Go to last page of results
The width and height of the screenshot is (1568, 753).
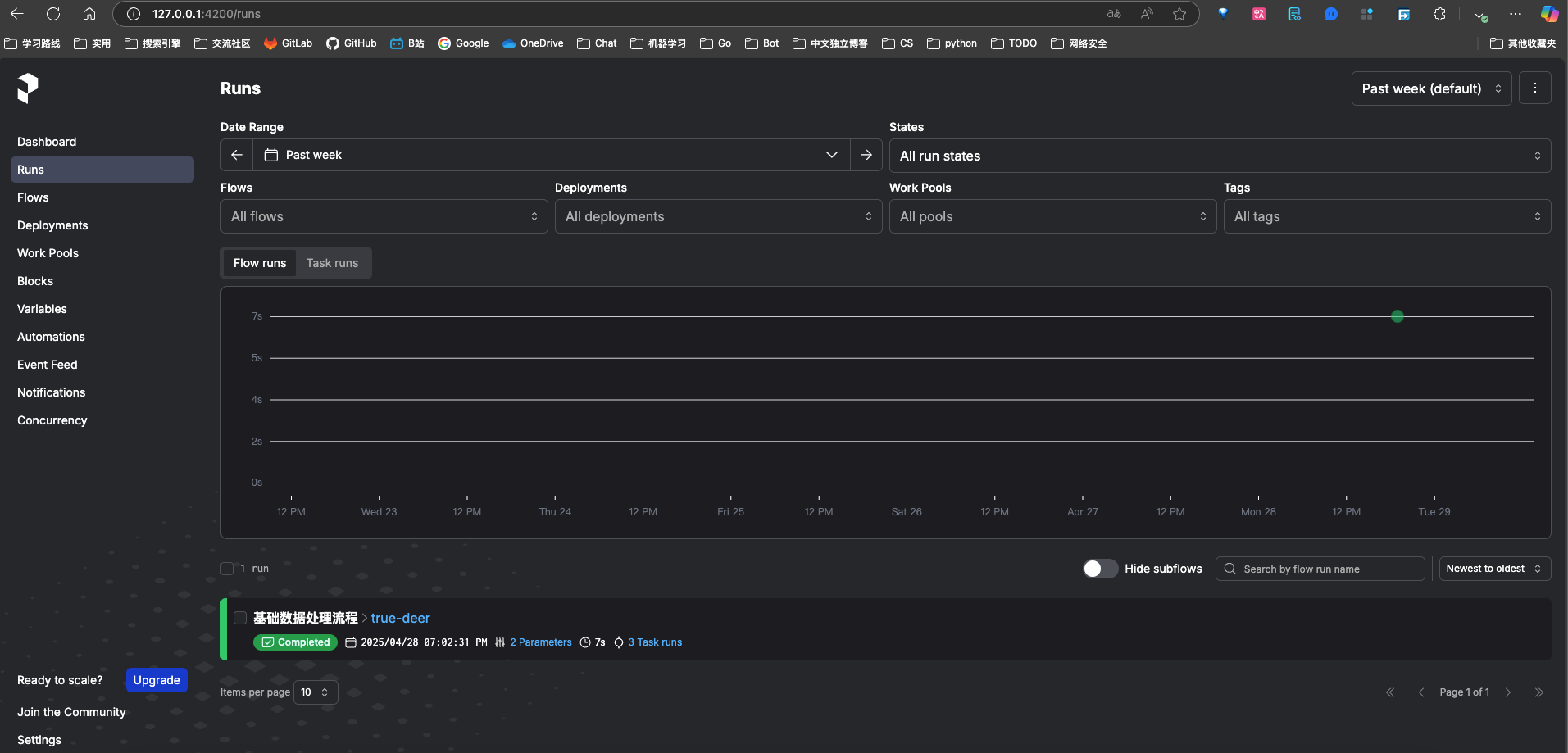1538,692
